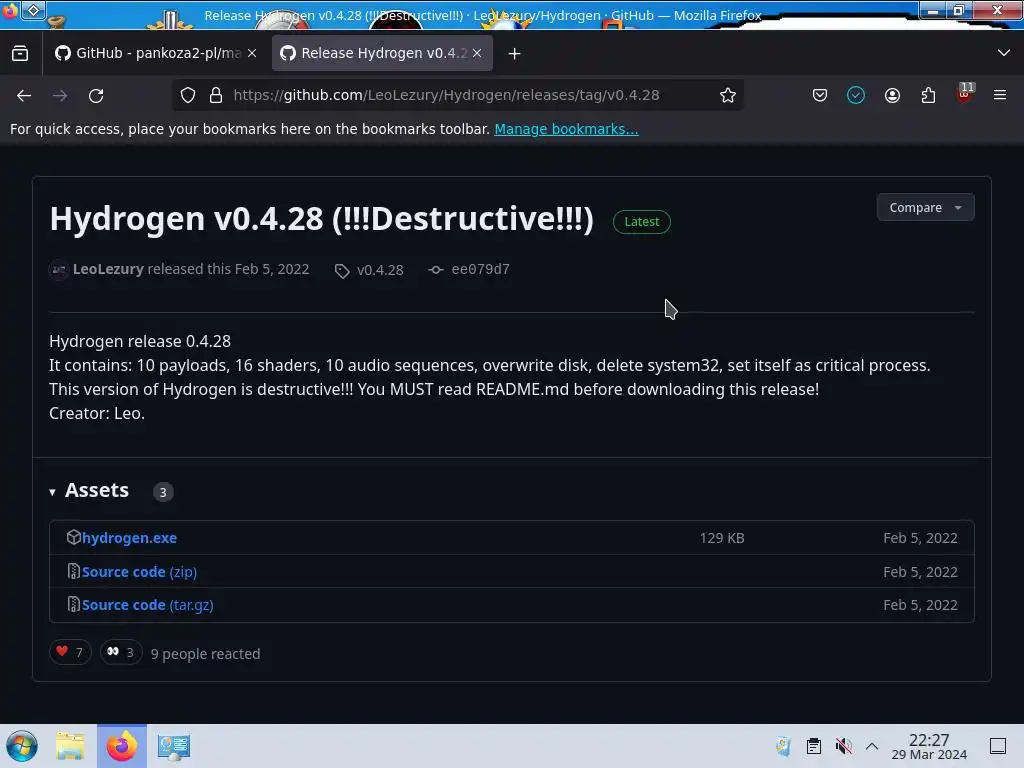
Task: Click the commit icon beside ee079d7
Action: tap(436, 270)
